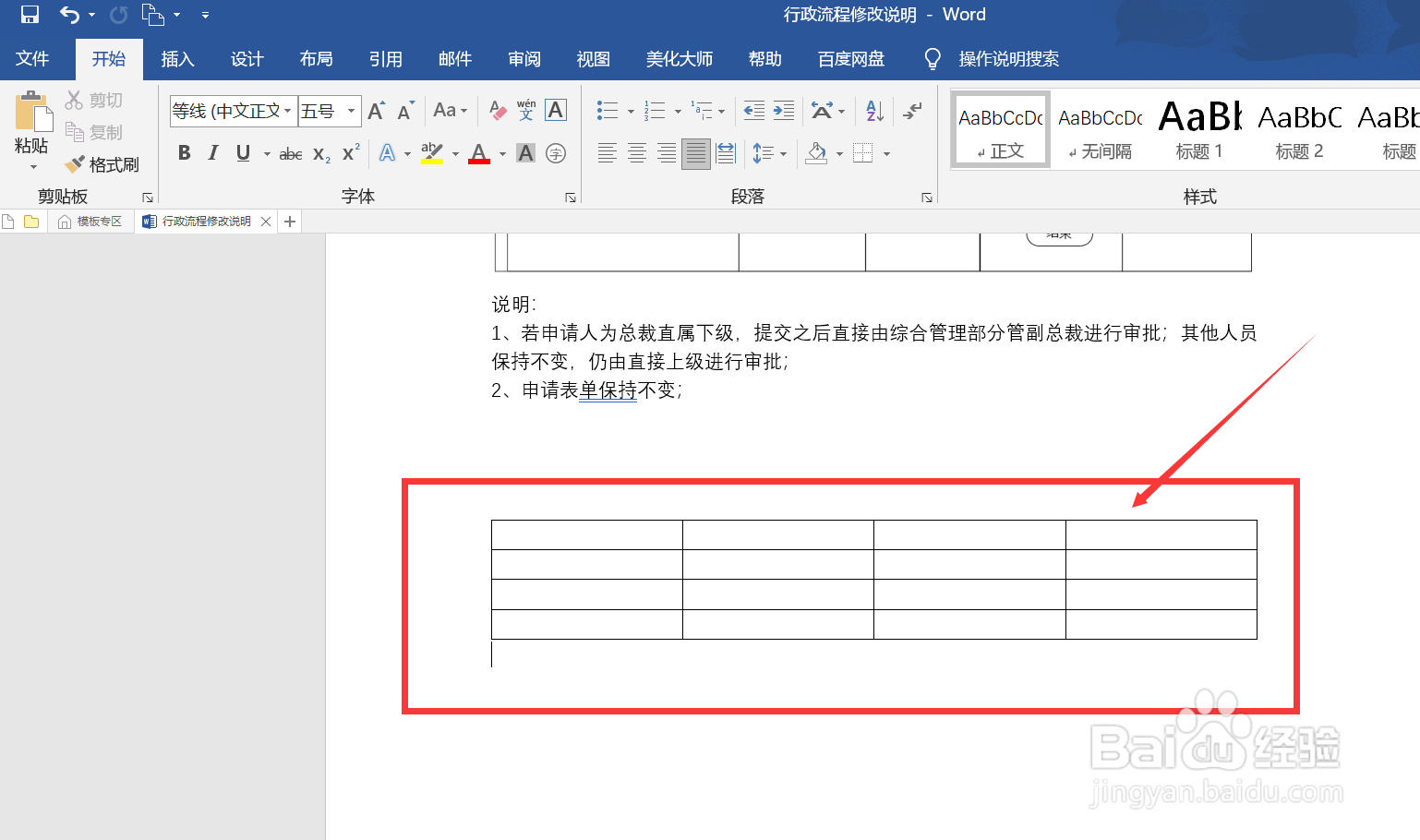This screenshot has width=1420, height=840.
Task: Toggle show/hide paragraph marks
Action: 912,110
